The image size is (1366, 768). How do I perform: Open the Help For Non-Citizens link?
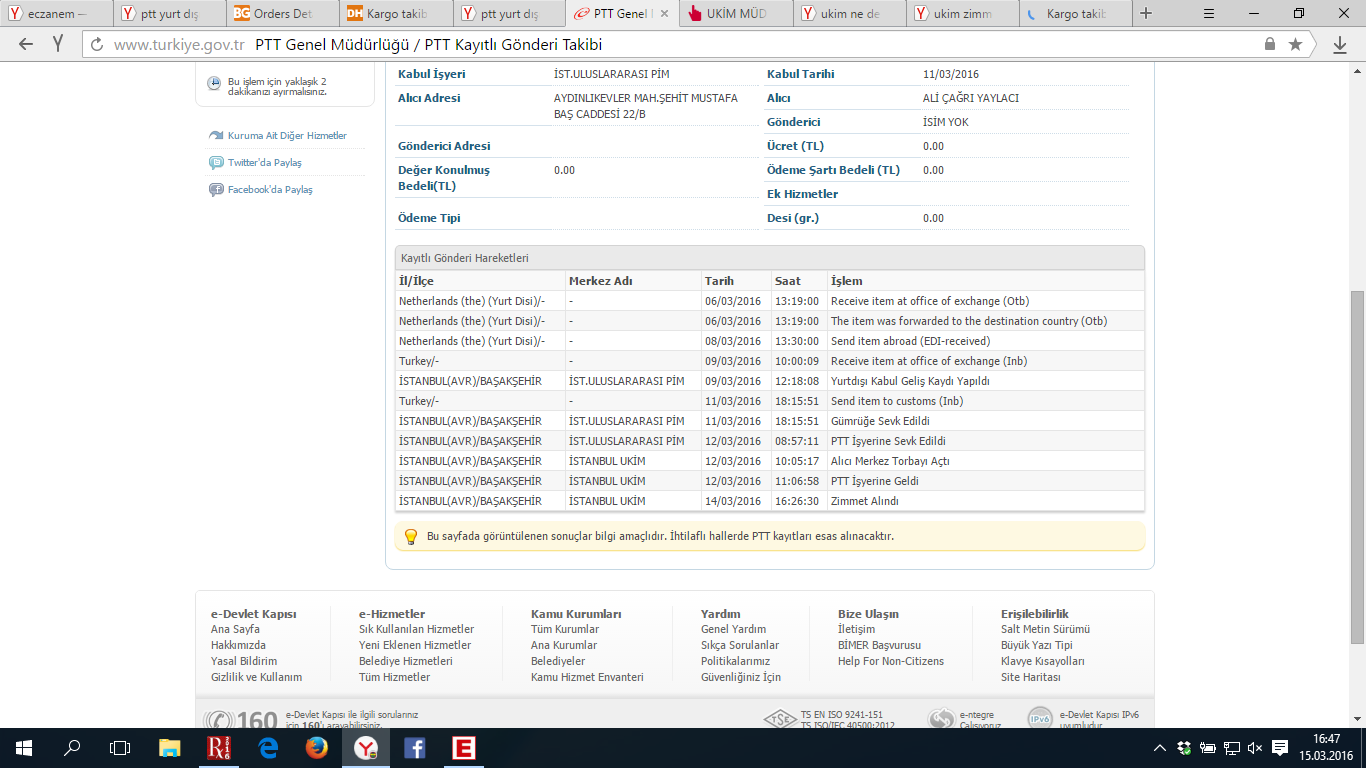pos(891,662)
